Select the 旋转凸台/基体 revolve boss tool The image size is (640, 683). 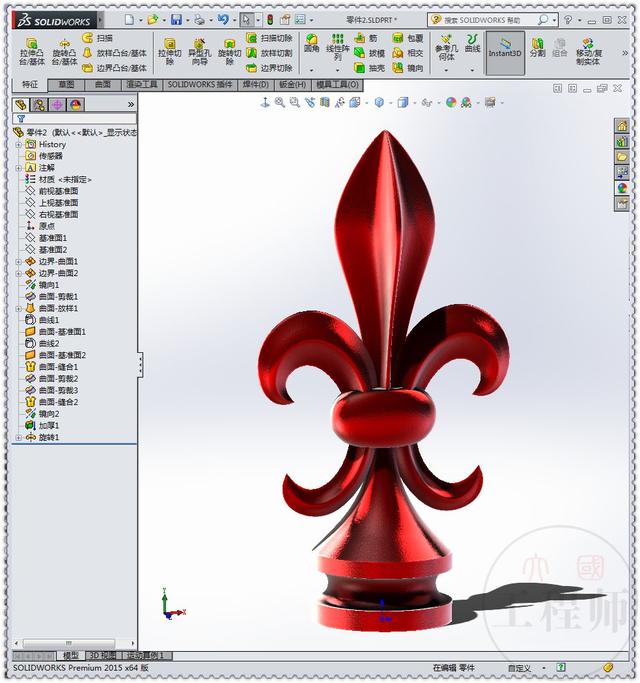pos(64,51)
